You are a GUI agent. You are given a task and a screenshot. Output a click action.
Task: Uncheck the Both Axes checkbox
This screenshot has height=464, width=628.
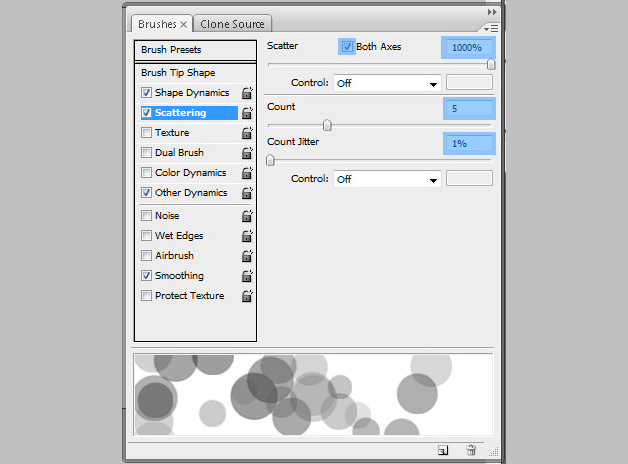click(347, 46)
